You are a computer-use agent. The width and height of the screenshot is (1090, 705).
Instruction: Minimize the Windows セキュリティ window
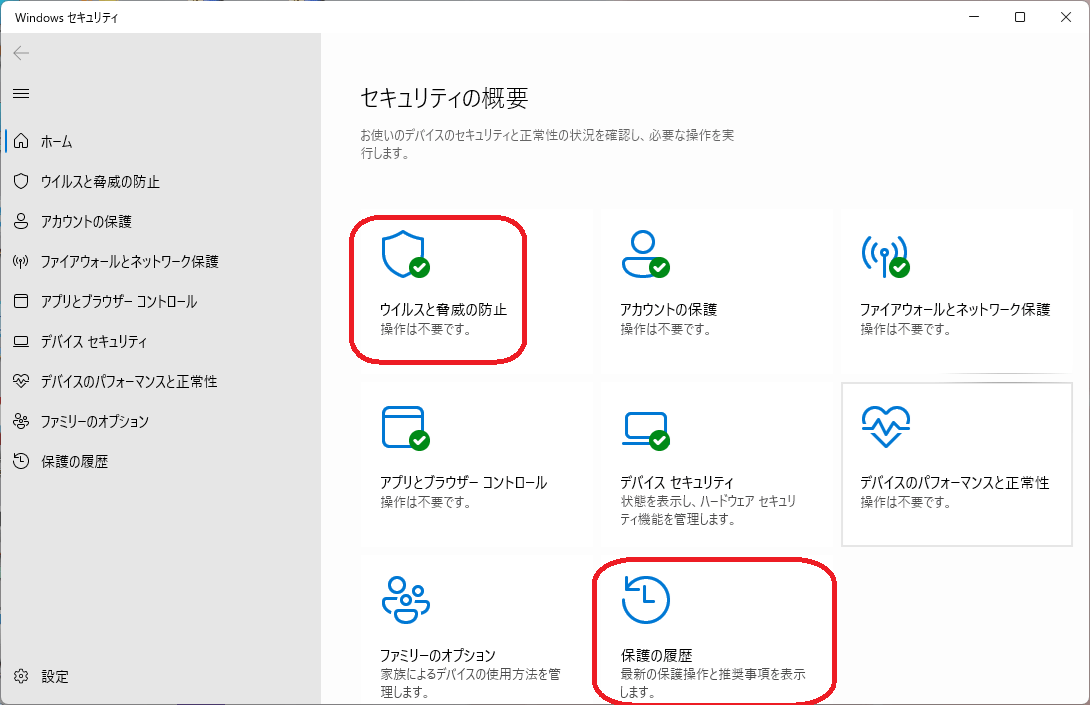point(974,17)
